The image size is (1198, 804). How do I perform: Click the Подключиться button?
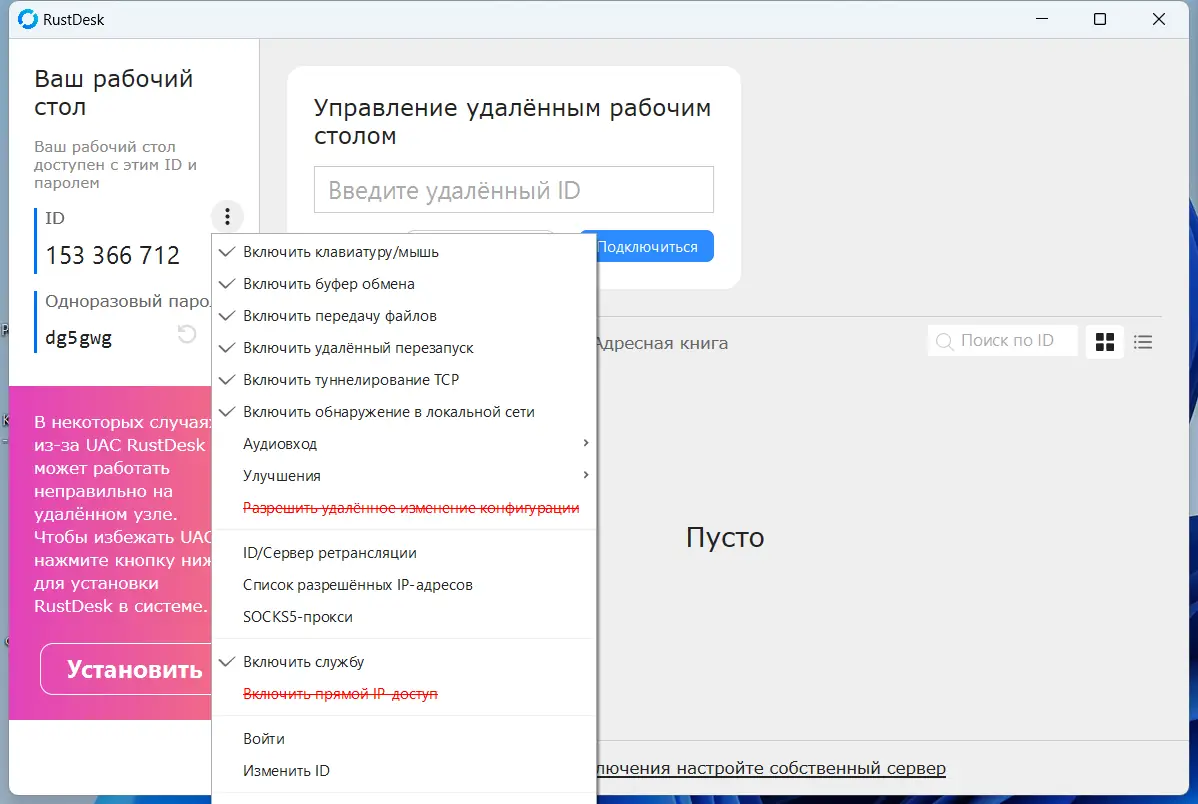654,247
